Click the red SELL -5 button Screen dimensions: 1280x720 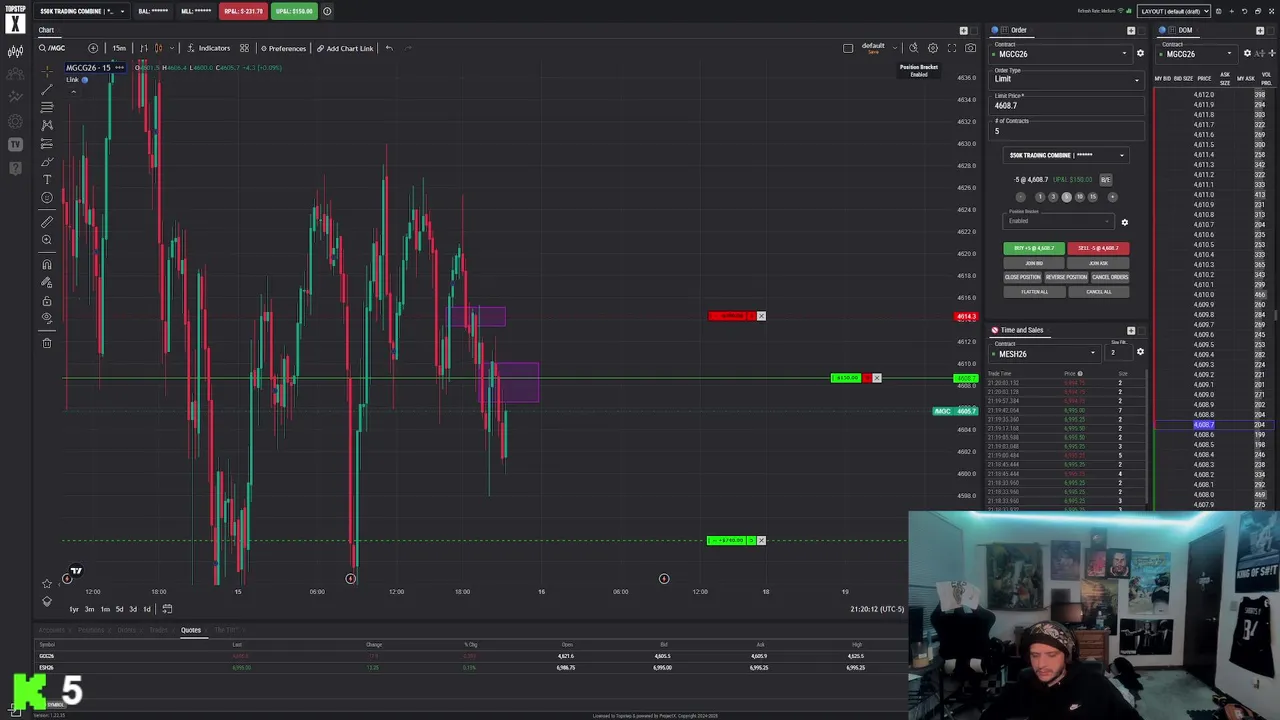(x=1098, y=248)
